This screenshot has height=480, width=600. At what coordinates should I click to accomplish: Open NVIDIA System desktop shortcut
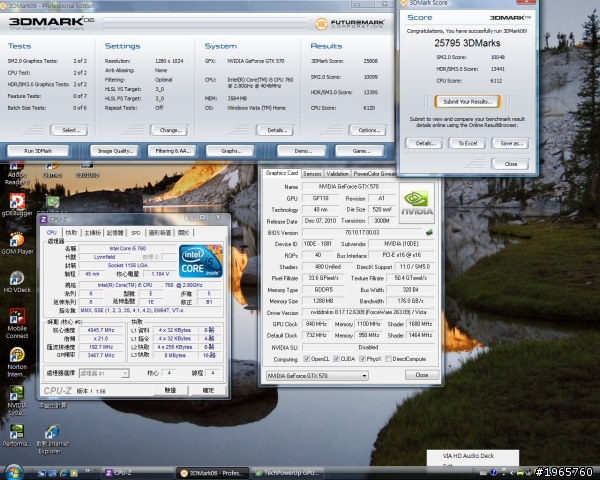tap(17, 400)
